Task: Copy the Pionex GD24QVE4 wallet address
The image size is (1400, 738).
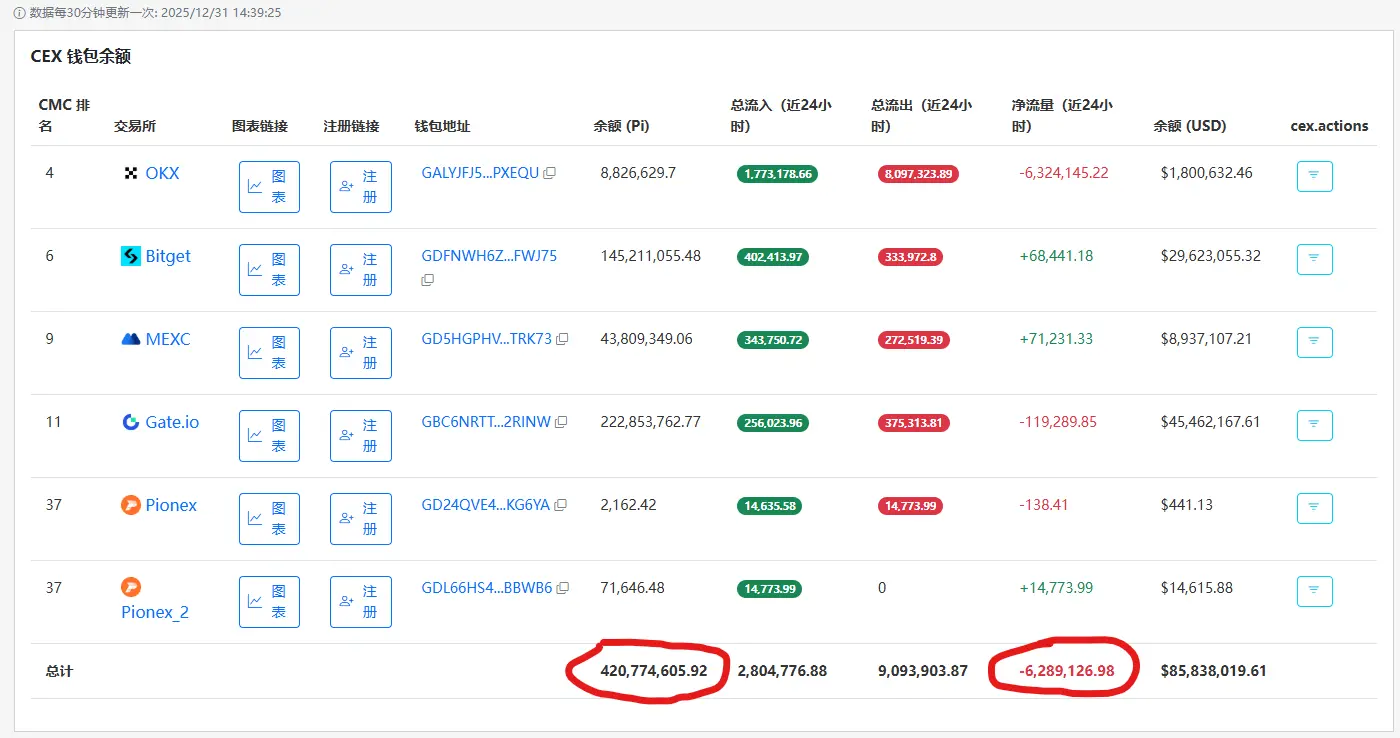Action: (560, 505)
